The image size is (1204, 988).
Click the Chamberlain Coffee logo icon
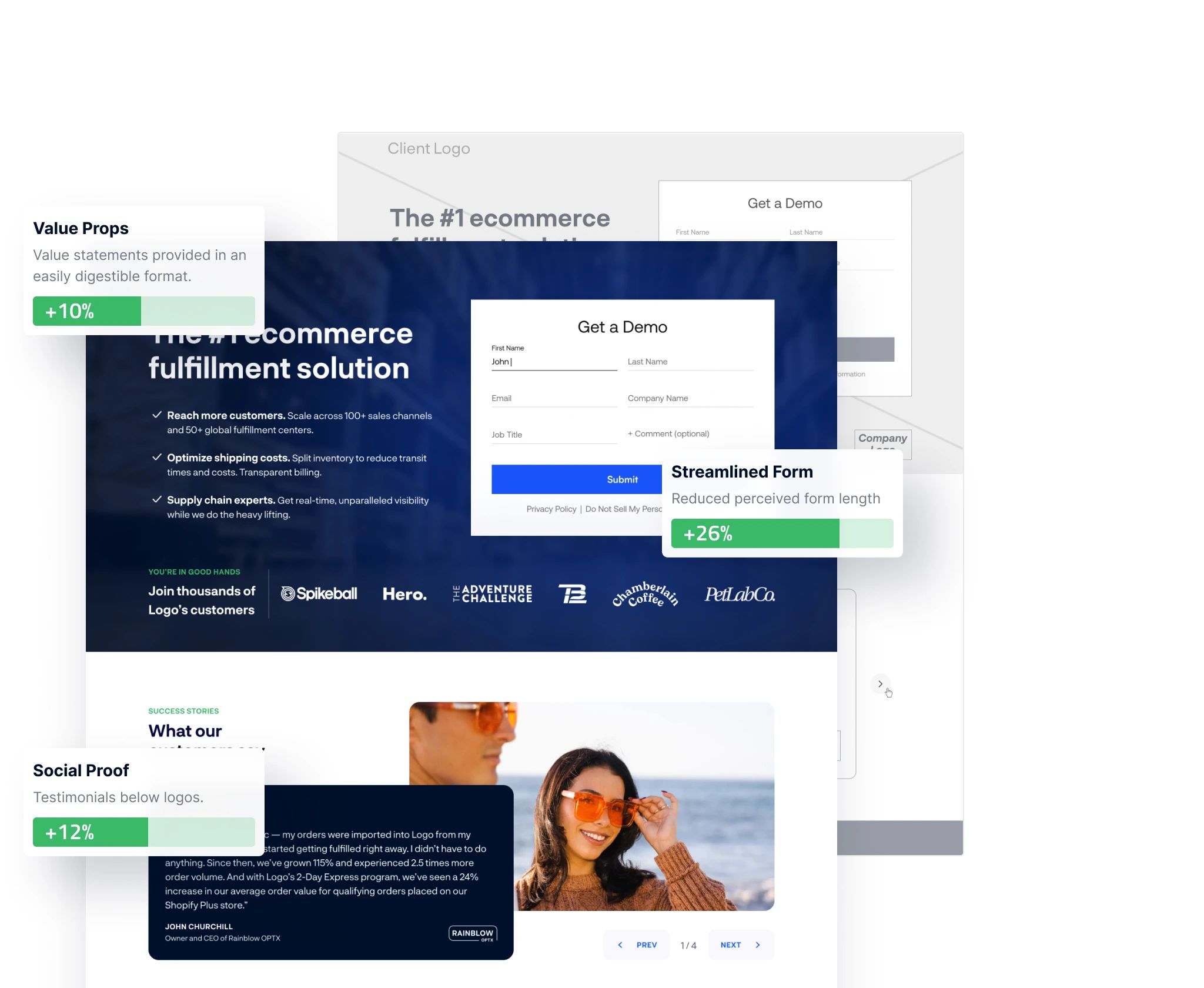[645, 594]
